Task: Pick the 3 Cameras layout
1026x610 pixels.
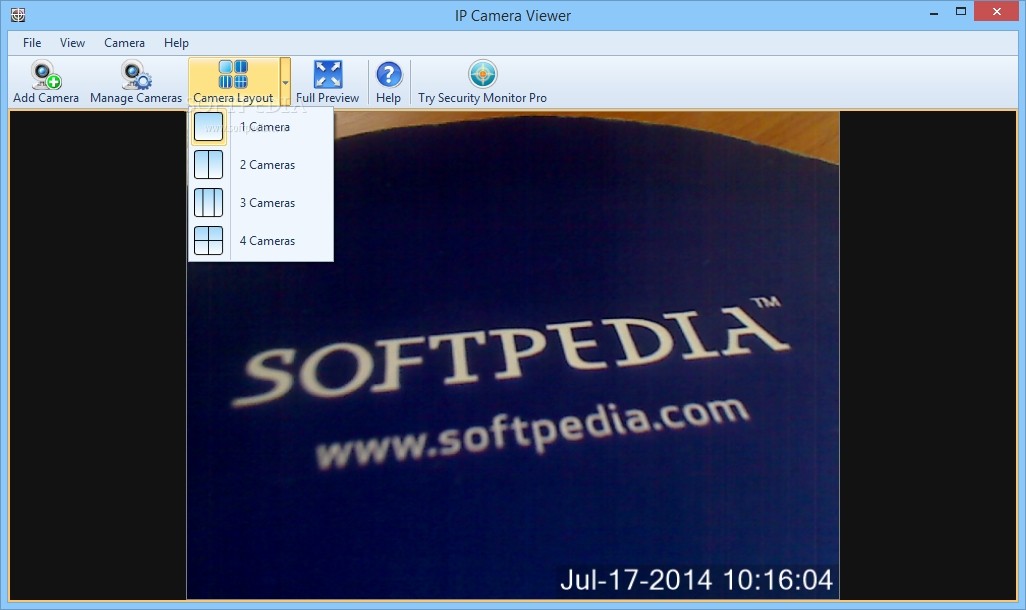Action: click(261, 203)
